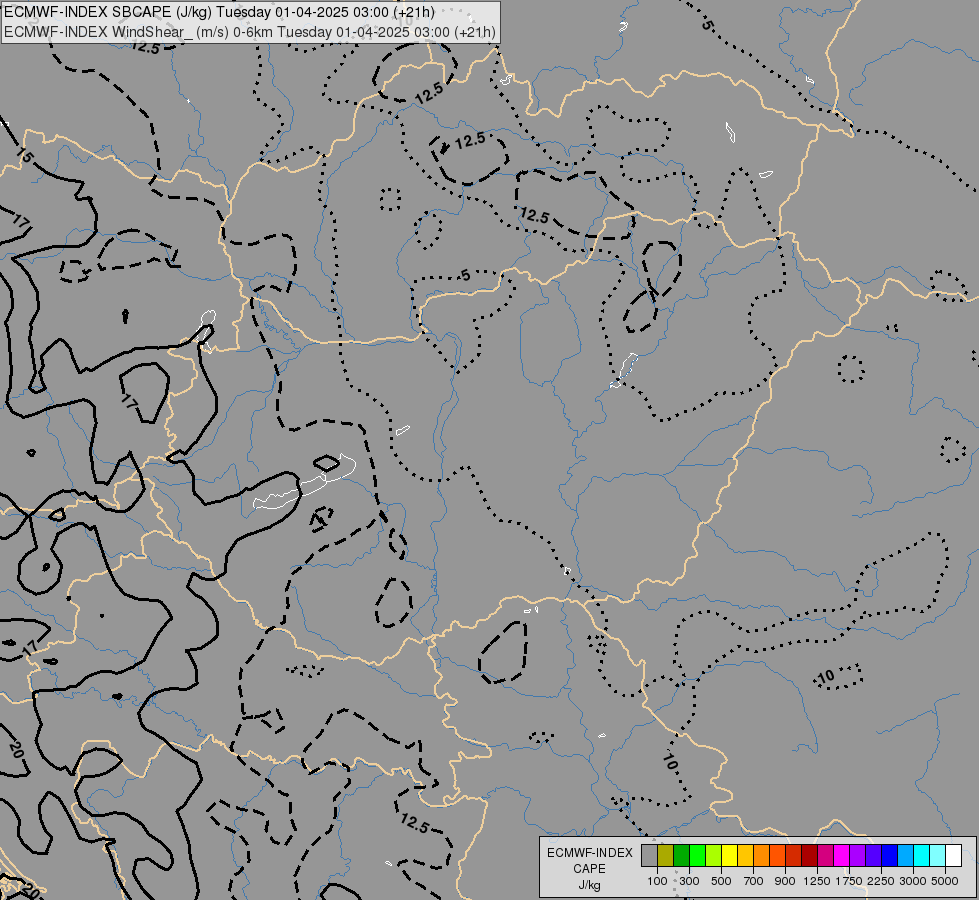Click the 700 value in the legend

754,881
